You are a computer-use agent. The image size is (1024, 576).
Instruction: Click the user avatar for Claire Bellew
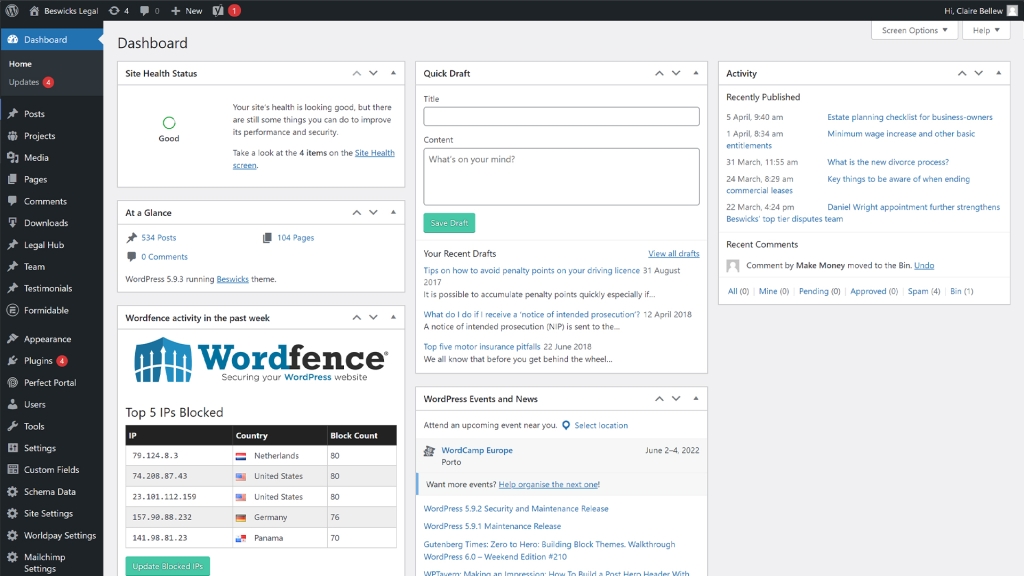1012,10
